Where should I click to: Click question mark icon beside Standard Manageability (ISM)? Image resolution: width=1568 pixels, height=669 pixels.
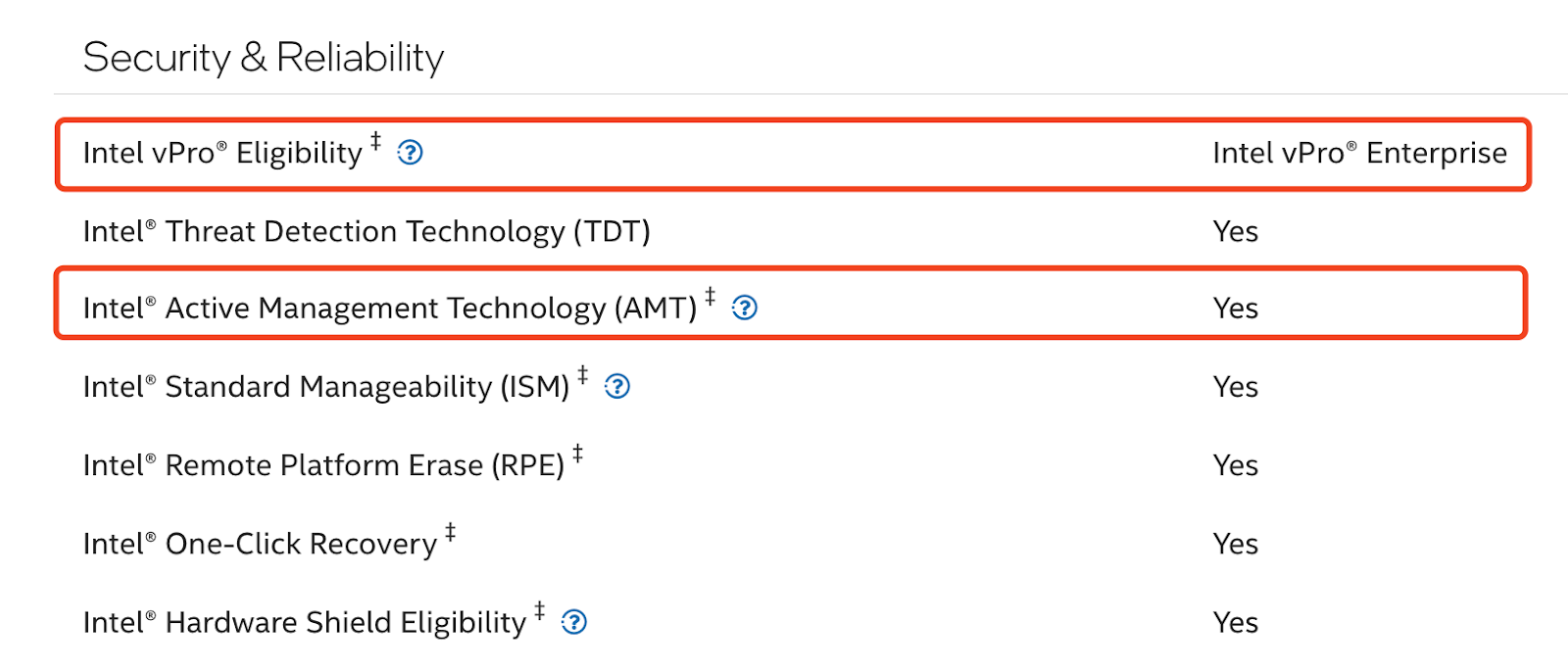click(x=617, y=387)
